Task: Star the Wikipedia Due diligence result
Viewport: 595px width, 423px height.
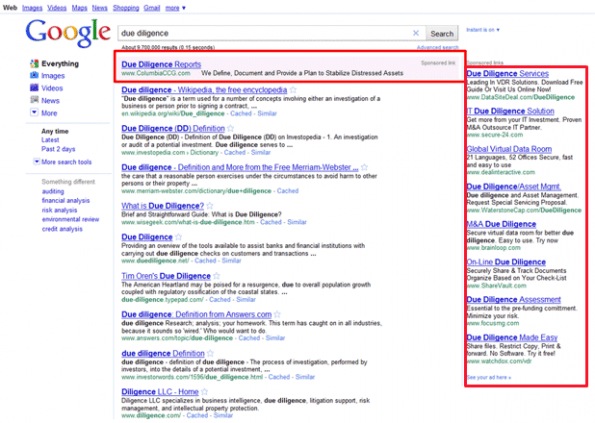Action: coord(293,90)
